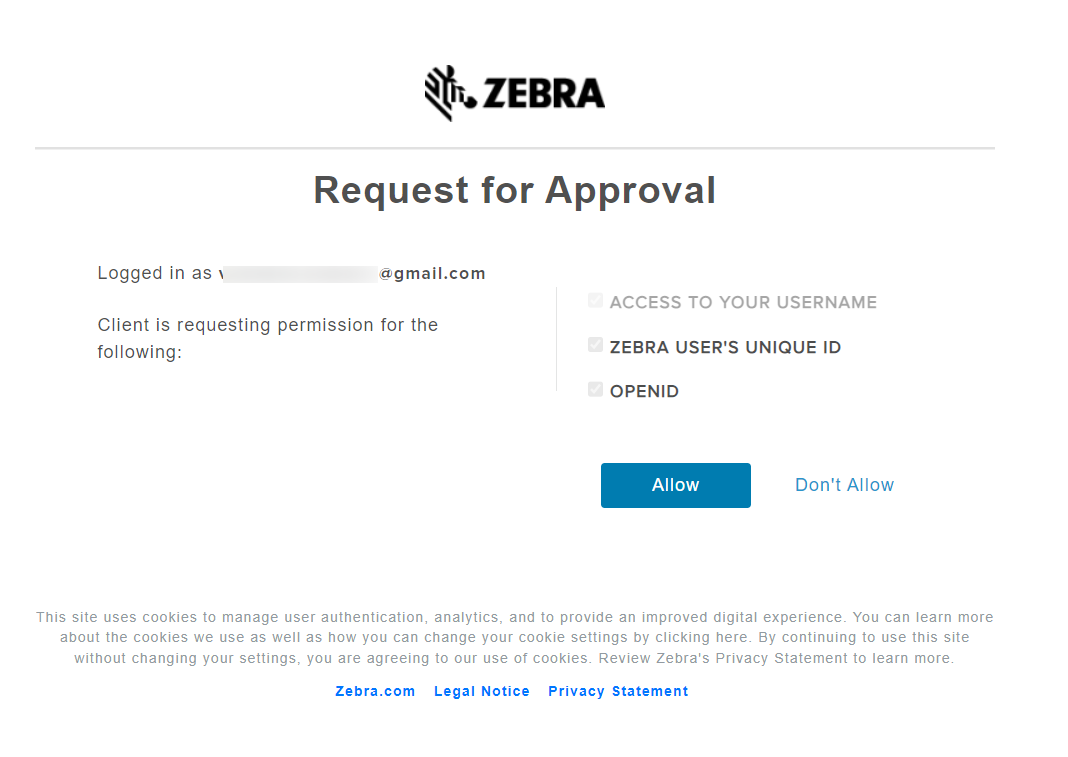This screenshot has width=1068, height=757.
Task: Click the blurred part of the email address
Action: tap(300, 274)
